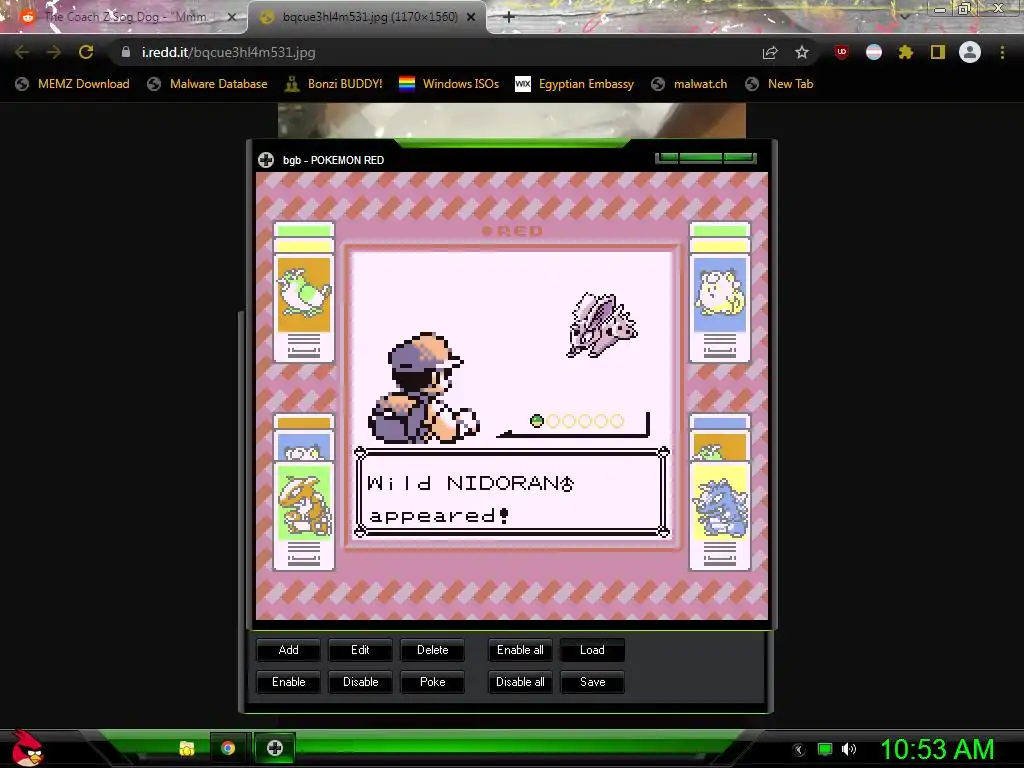Open the MEMZ Download bookmark
1024x768 pixels.
coord(72,84)
